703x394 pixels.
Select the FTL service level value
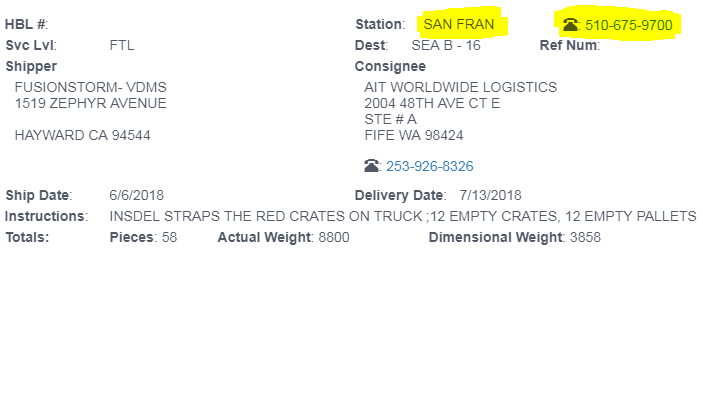(122, 45)
